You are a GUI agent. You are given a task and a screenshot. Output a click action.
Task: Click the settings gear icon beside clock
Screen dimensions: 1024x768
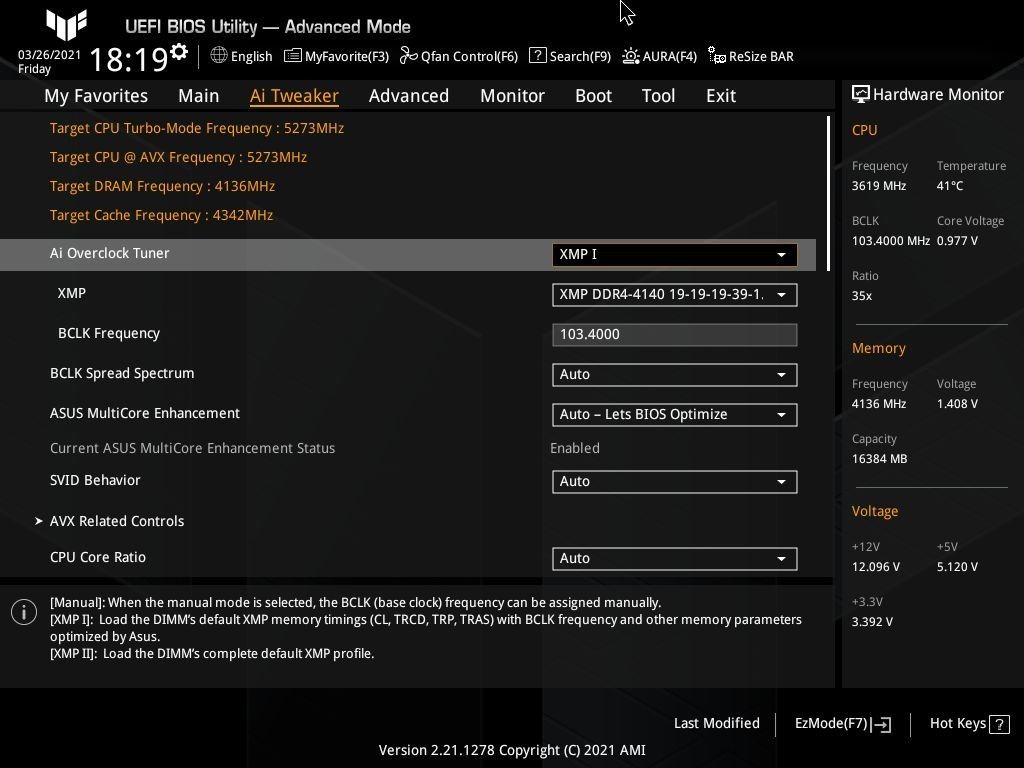click(x=178, y=51)
